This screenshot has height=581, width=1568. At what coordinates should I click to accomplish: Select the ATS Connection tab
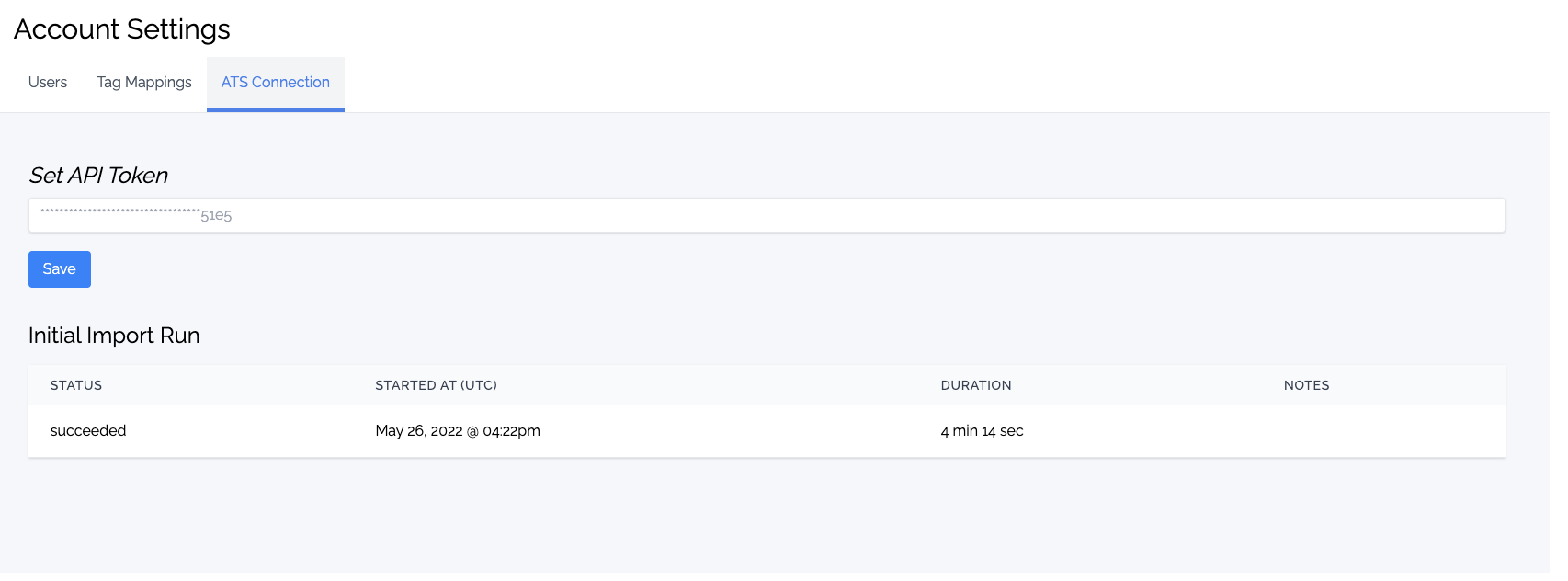click(x=275, y=83)
